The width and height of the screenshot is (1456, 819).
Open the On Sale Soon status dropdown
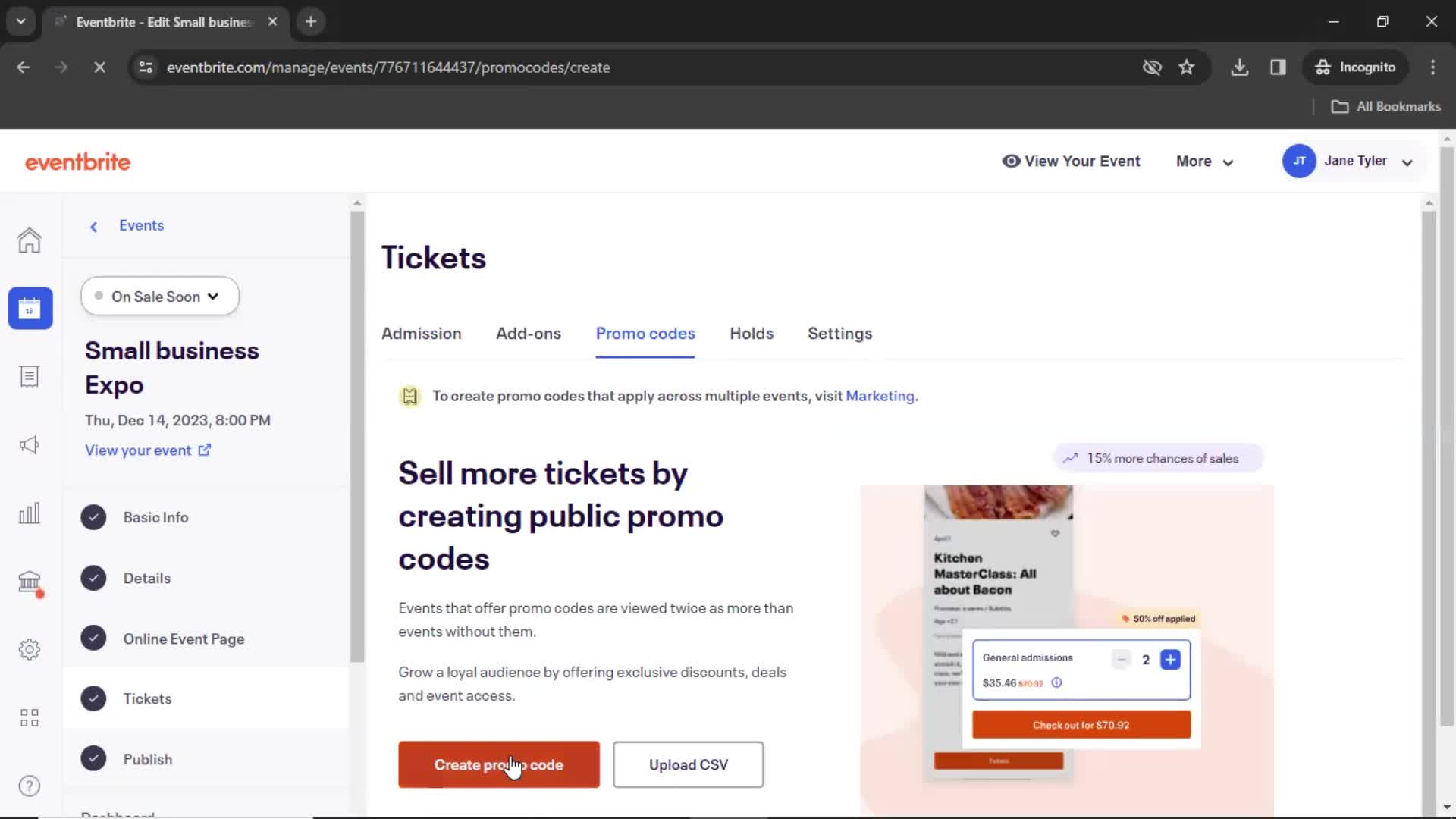[x=160, y=297]
